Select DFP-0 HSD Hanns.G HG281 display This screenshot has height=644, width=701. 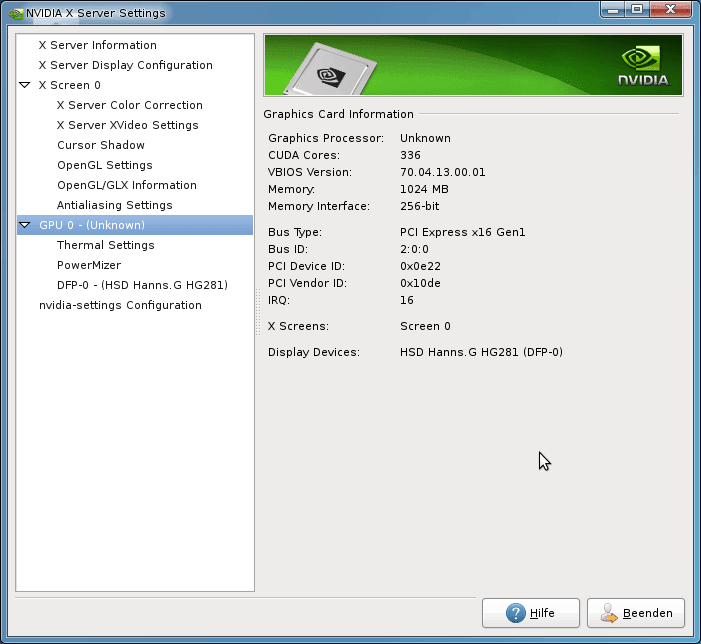tap(142, 285)
